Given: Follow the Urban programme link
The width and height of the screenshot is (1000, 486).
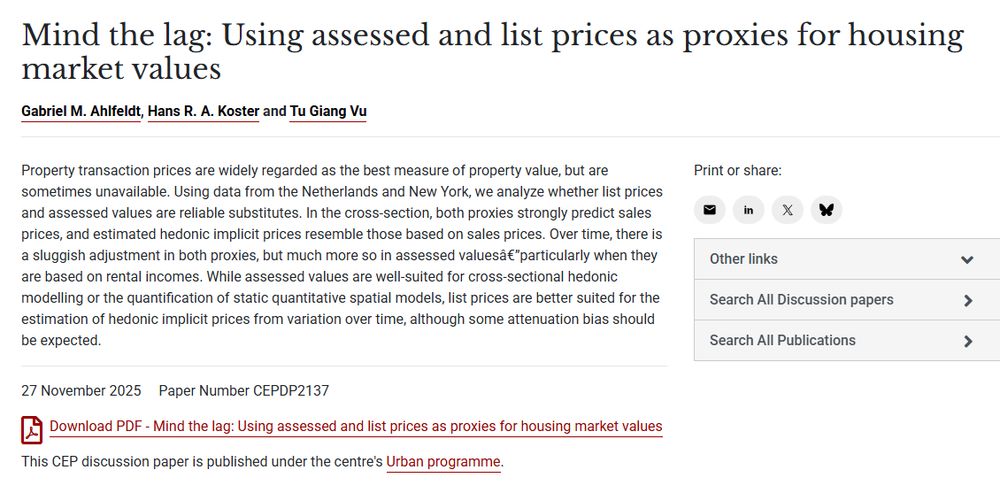Looking at the screenshot, I should [x=443, y=462].
